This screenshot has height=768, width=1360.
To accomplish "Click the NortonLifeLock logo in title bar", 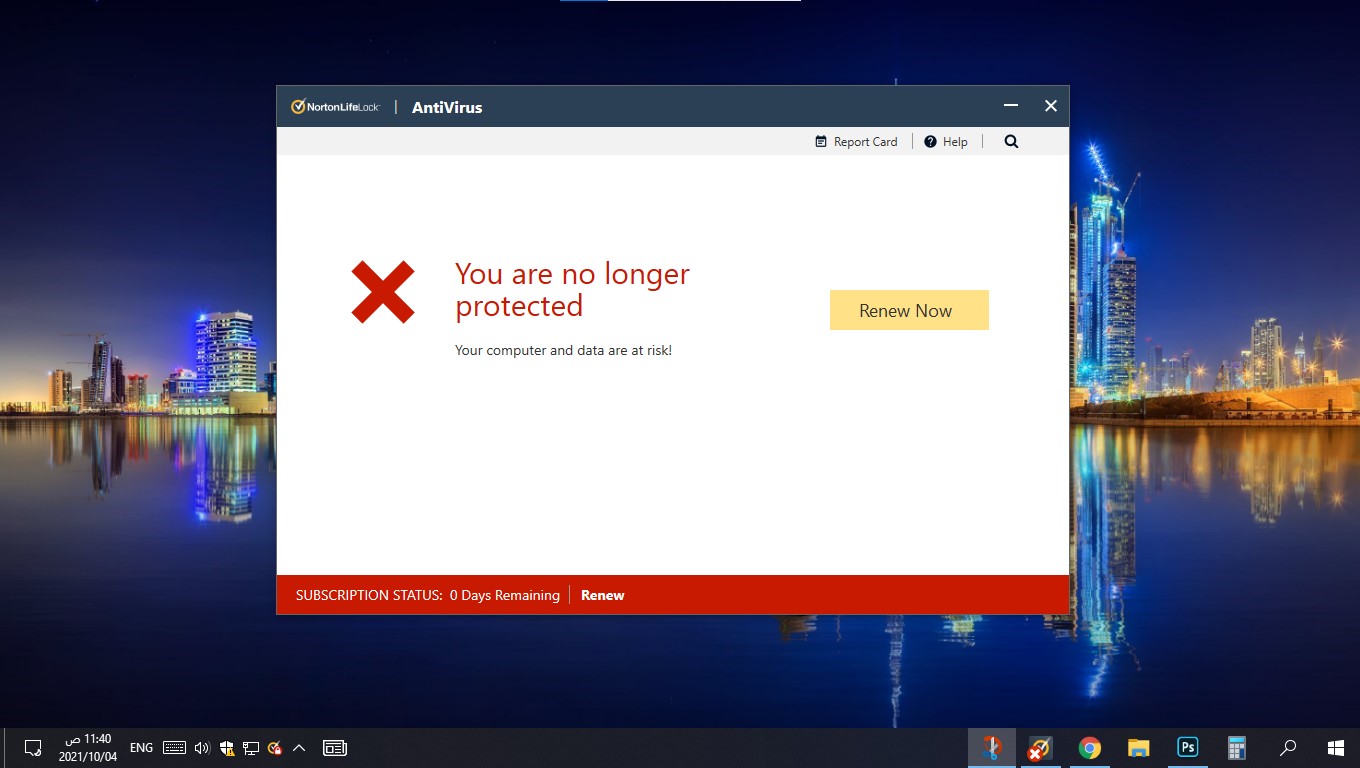I will click(x=335, y=107).
